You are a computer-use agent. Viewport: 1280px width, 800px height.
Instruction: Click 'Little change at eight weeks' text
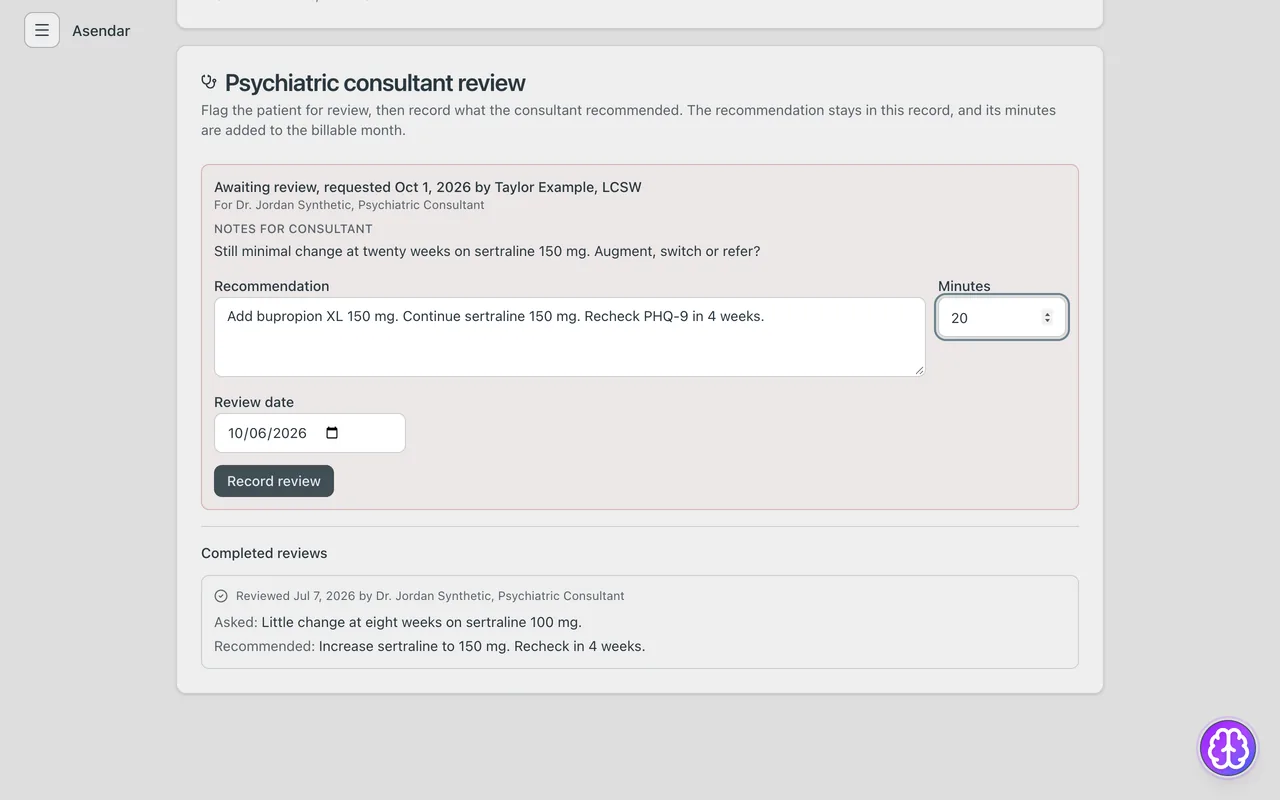[421, 622]
